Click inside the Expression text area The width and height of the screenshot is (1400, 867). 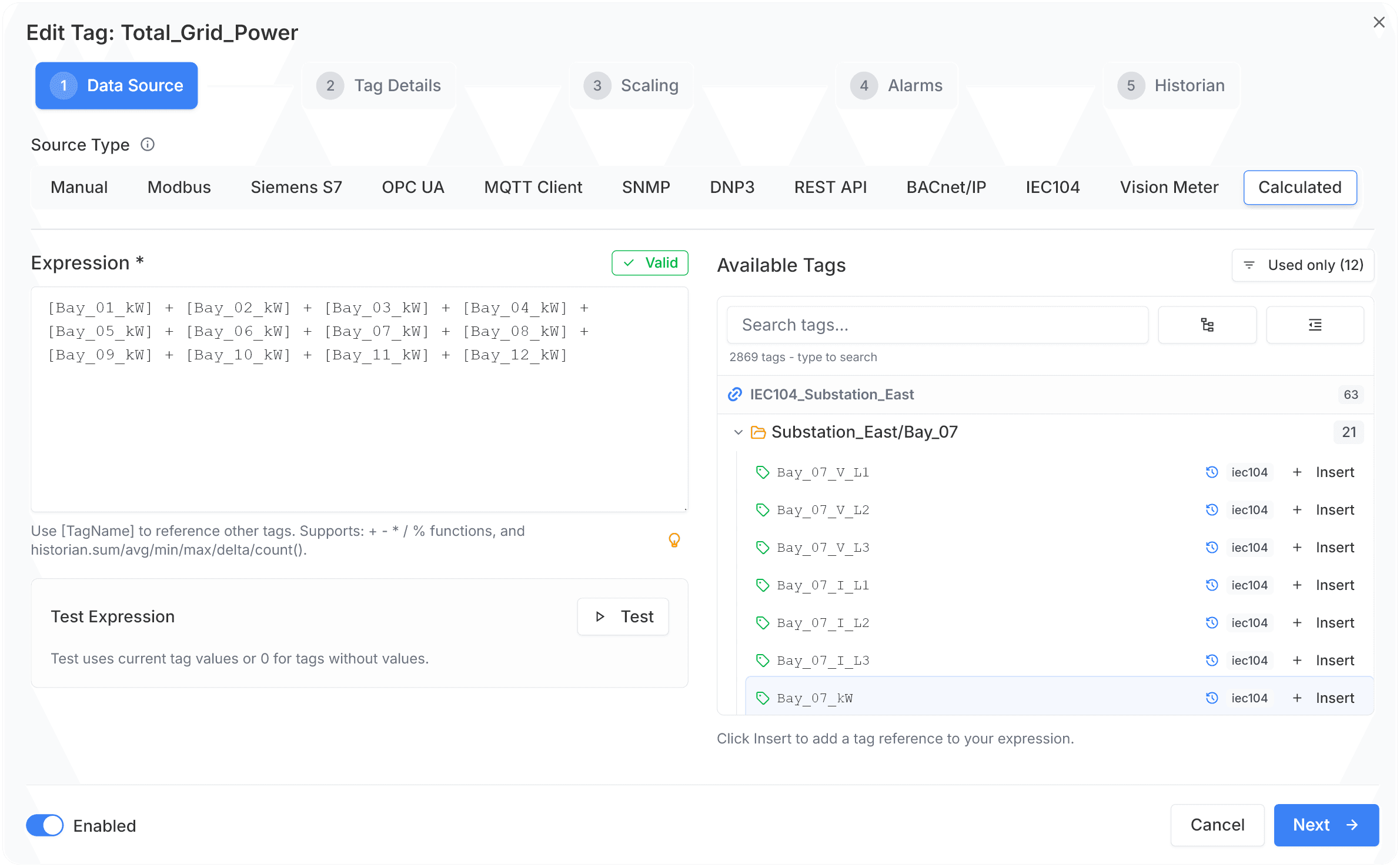pyautogui.click(x=359, y=399)
